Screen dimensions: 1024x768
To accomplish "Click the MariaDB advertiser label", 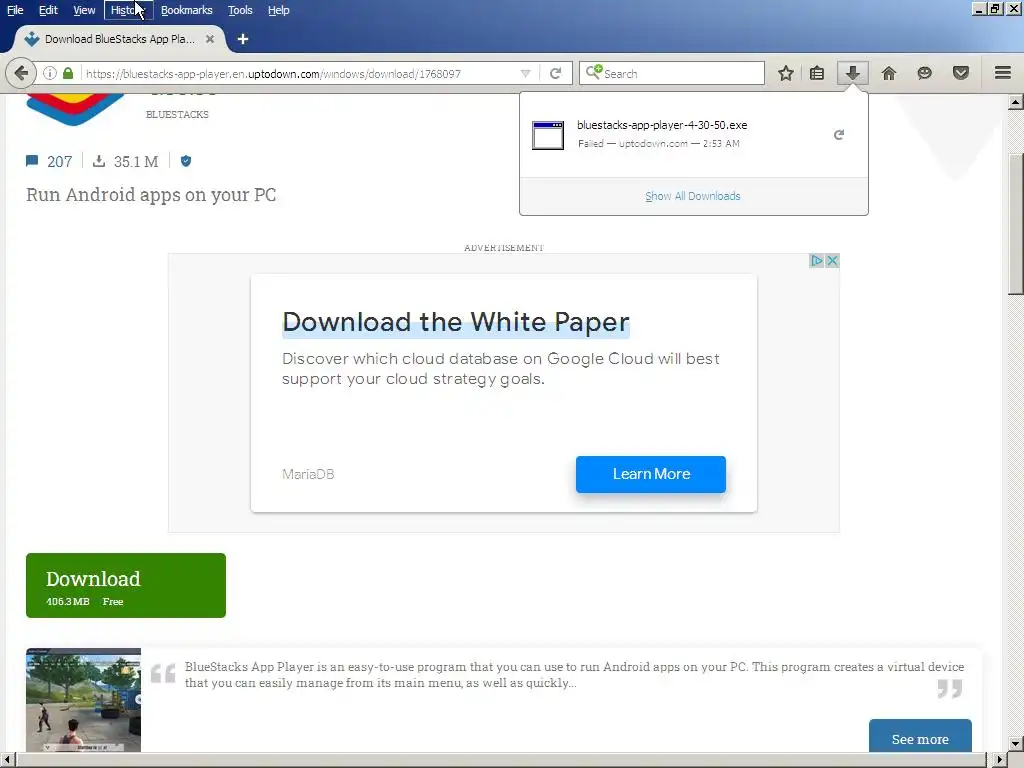I will click(x=308, y=474).
